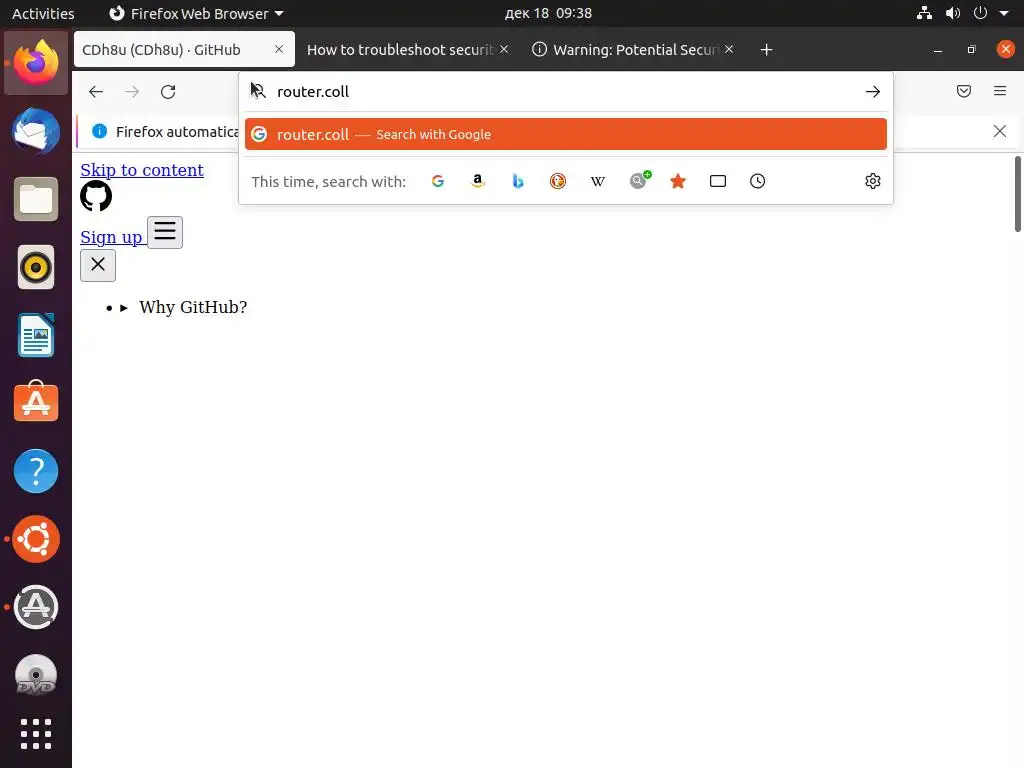Search this time with Google icon

pos(438,181)
